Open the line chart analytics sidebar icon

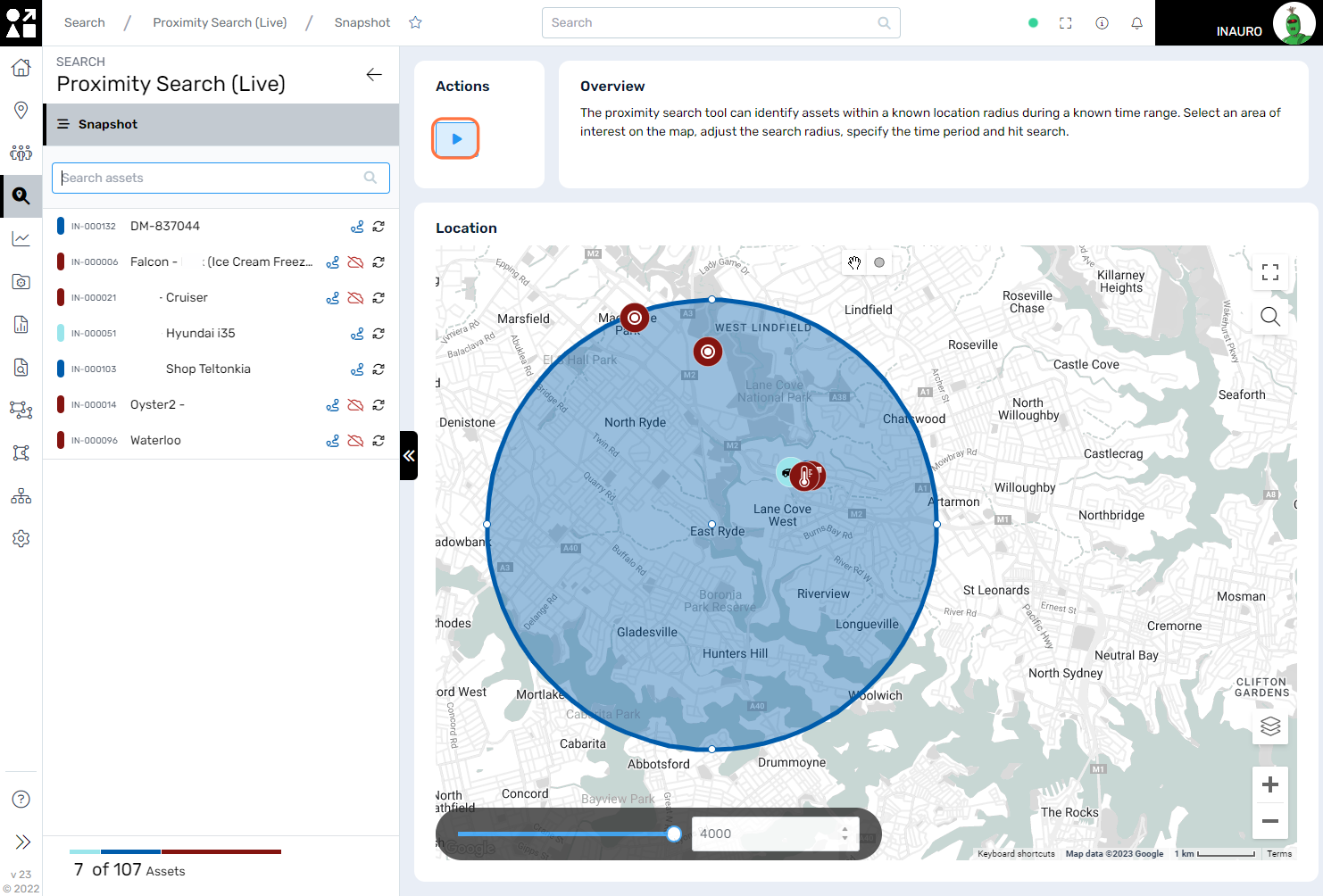21,239
